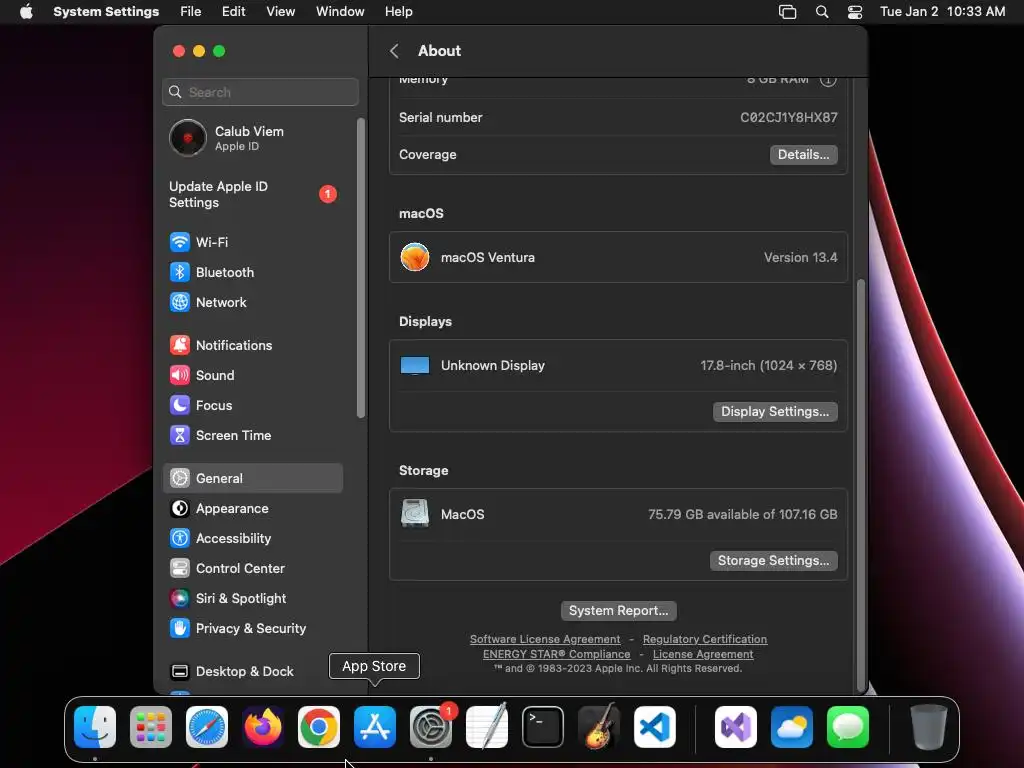Open Accessibility settings
The width and height of the screenshot is (1024, 768).
253,538
